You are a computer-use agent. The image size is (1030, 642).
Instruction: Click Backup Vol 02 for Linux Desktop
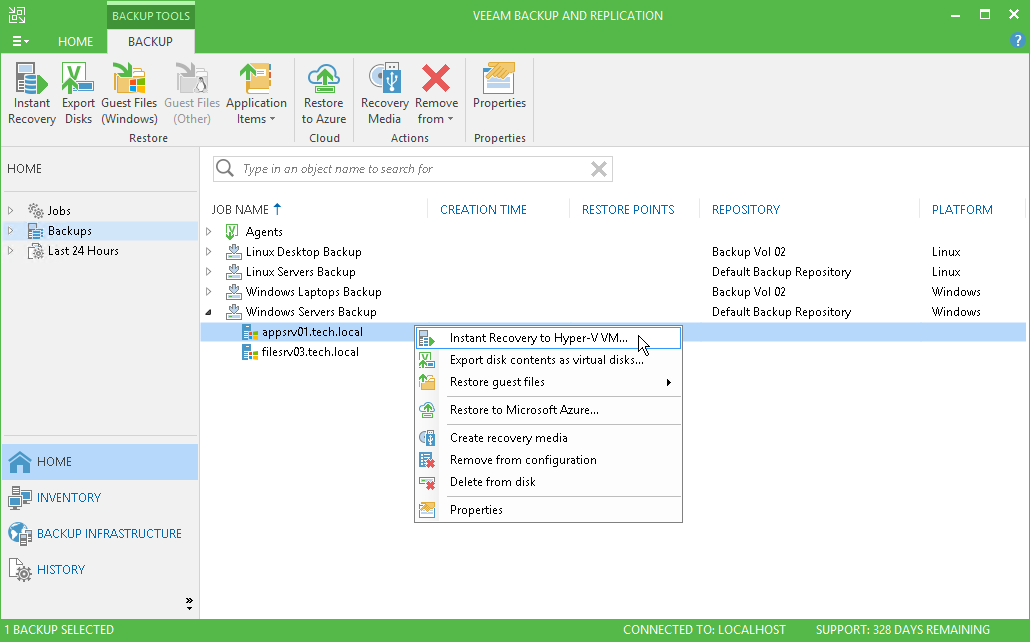(748, 252)
